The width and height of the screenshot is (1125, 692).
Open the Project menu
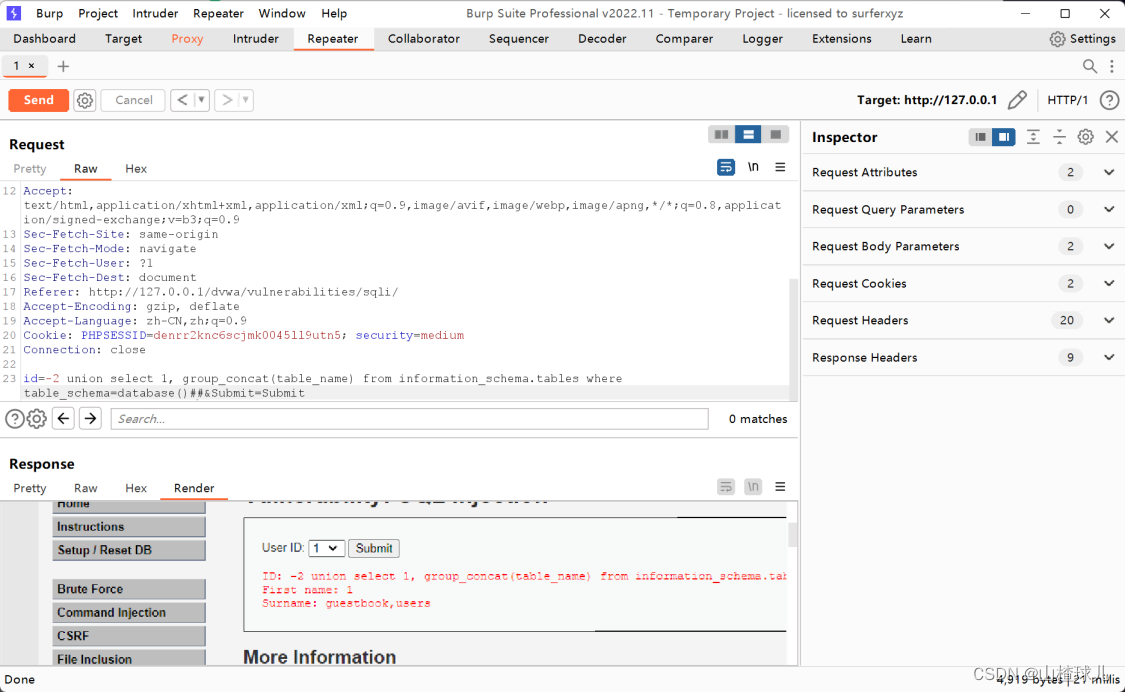point(98,13)
